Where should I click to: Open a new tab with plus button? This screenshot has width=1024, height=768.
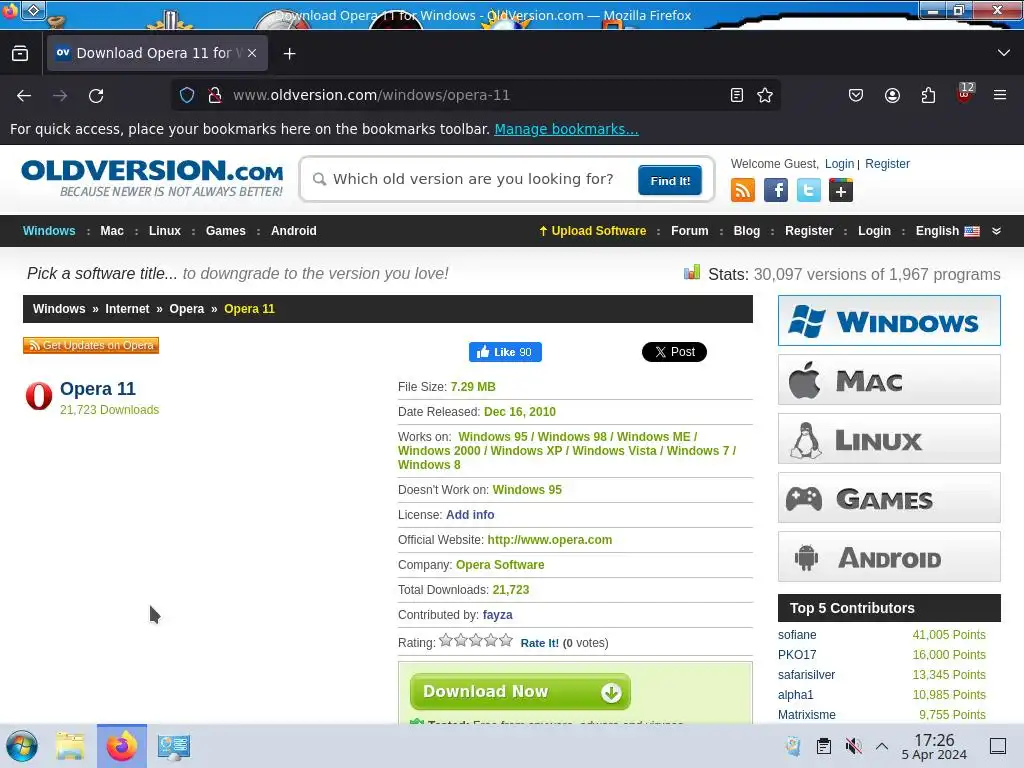pos(289,54)
